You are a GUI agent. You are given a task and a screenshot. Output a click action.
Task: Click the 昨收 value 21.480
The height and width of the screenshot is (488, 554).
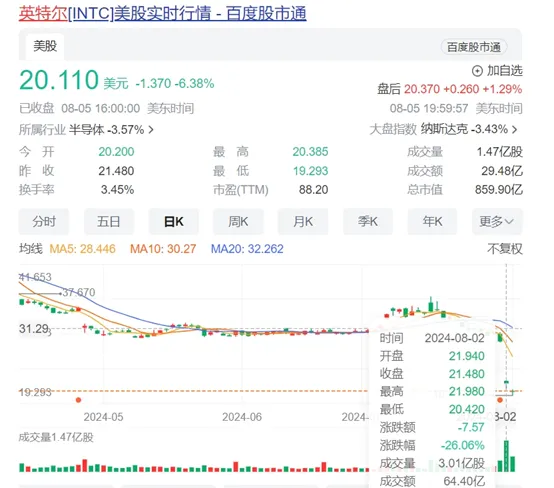pos(116,171)
